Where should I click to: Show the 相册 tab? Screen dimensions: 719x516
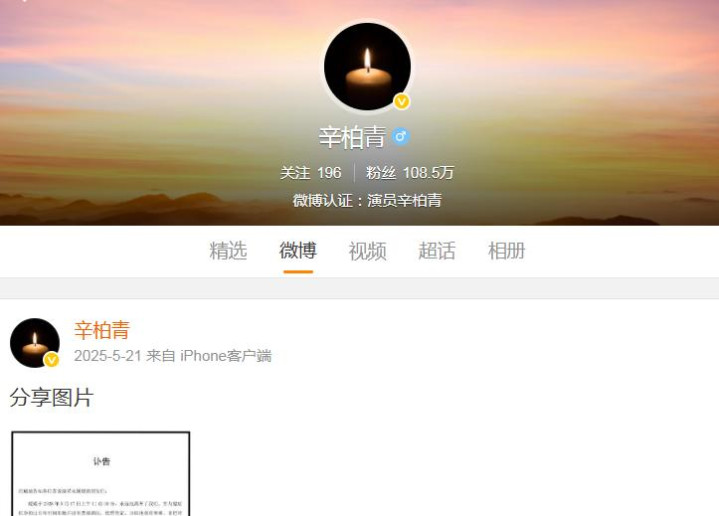tap(506, 251)
